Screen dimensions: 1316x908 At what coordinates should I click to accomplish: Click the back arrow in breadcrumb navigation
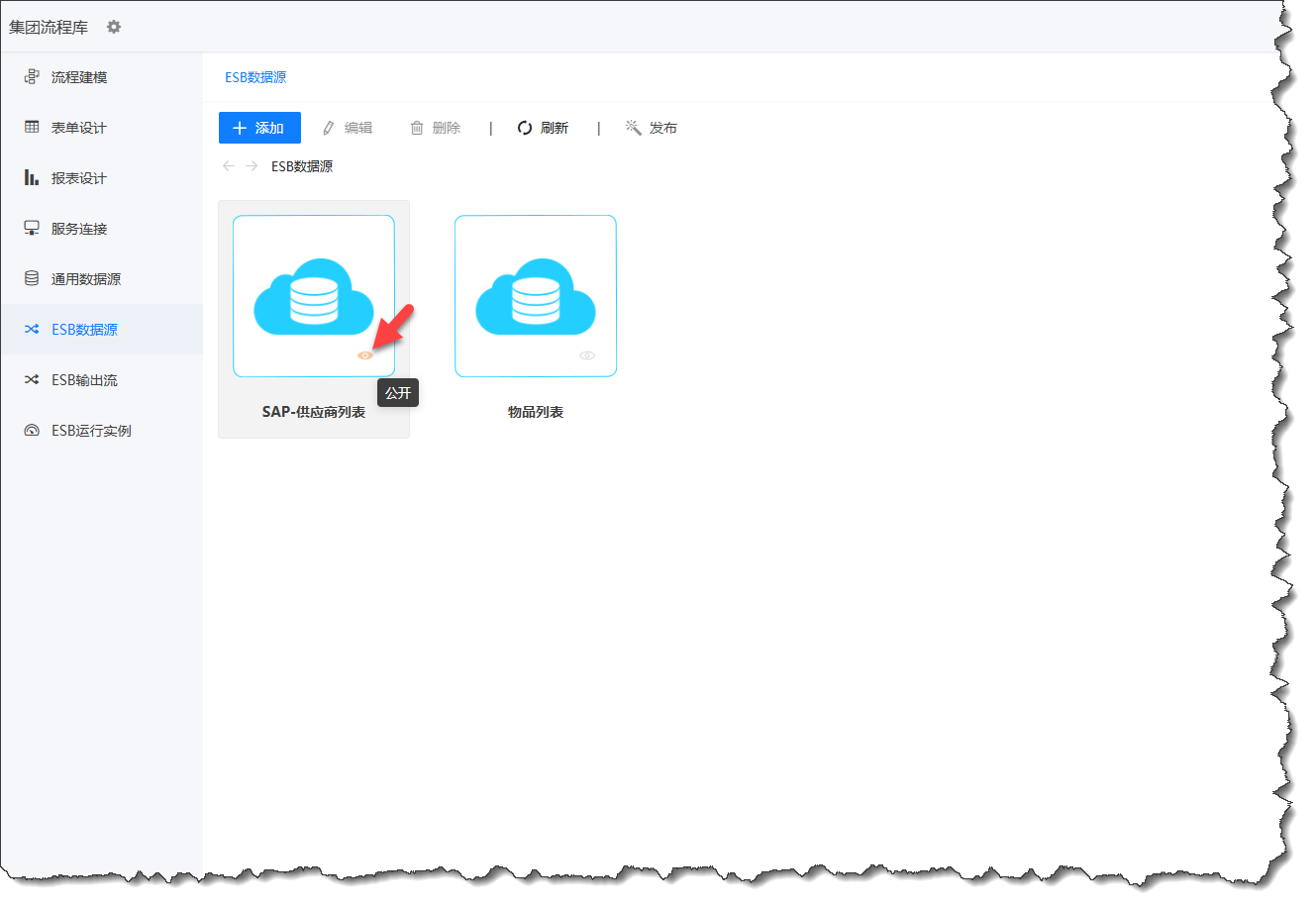229,166
